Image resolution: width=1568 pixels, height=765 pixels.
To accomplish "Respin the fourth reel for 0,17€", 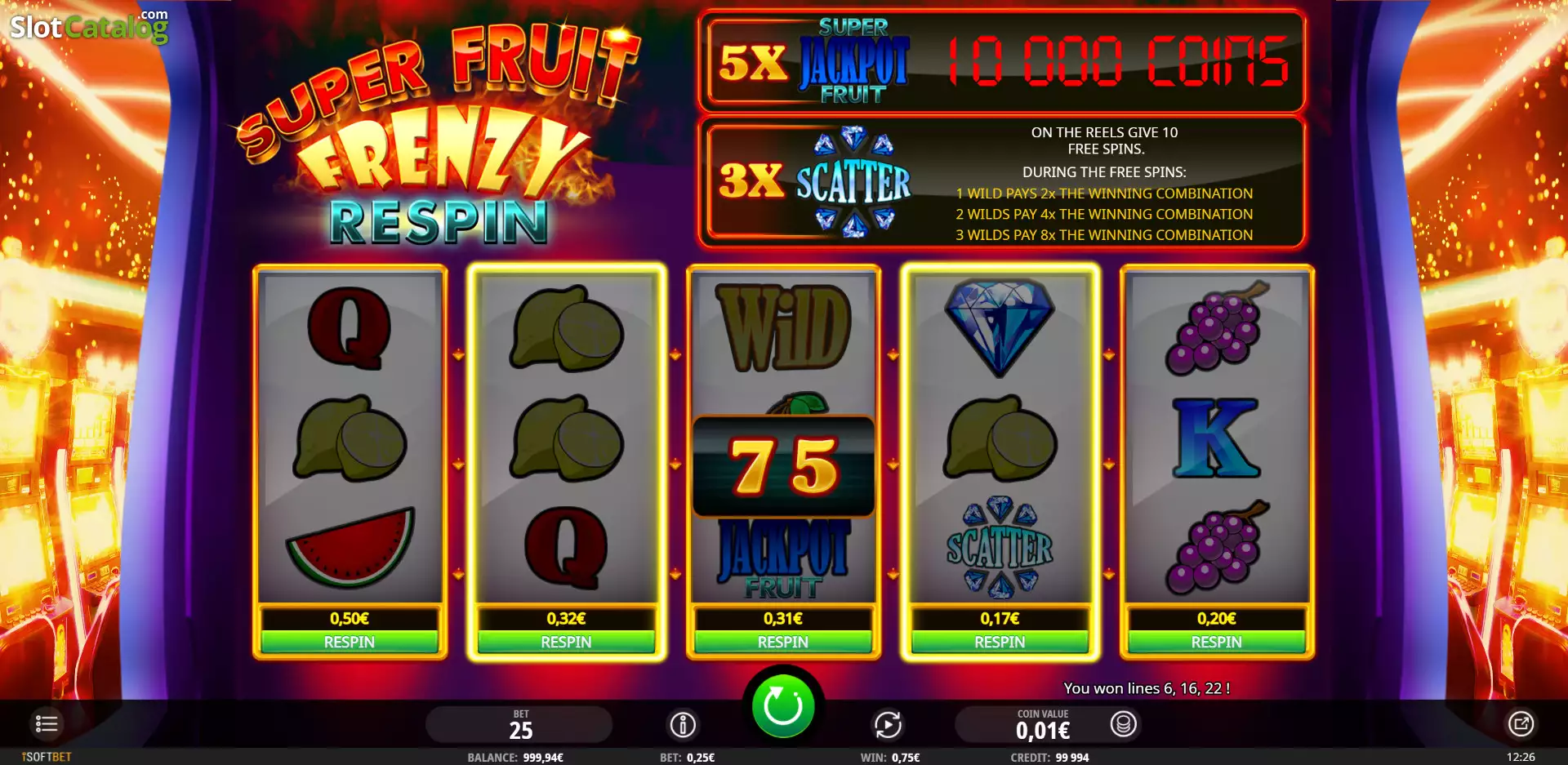I will pos(1000,642).
